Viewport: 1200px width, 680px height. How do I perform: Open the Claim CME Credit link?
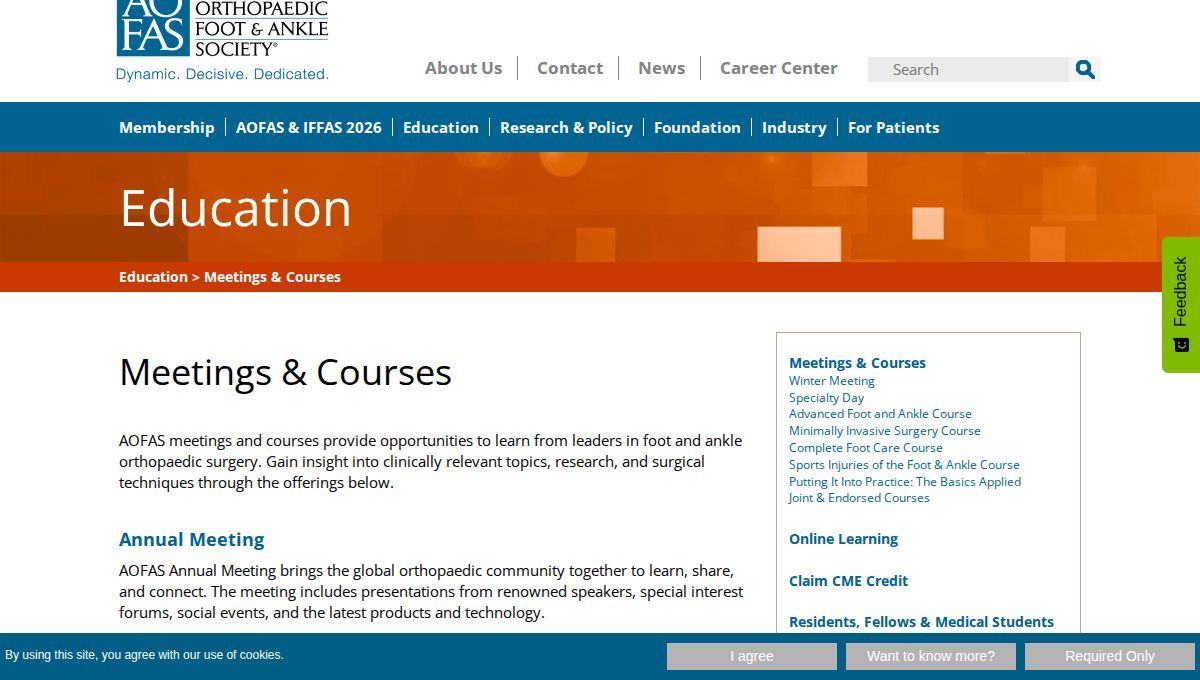coord(848,581)
